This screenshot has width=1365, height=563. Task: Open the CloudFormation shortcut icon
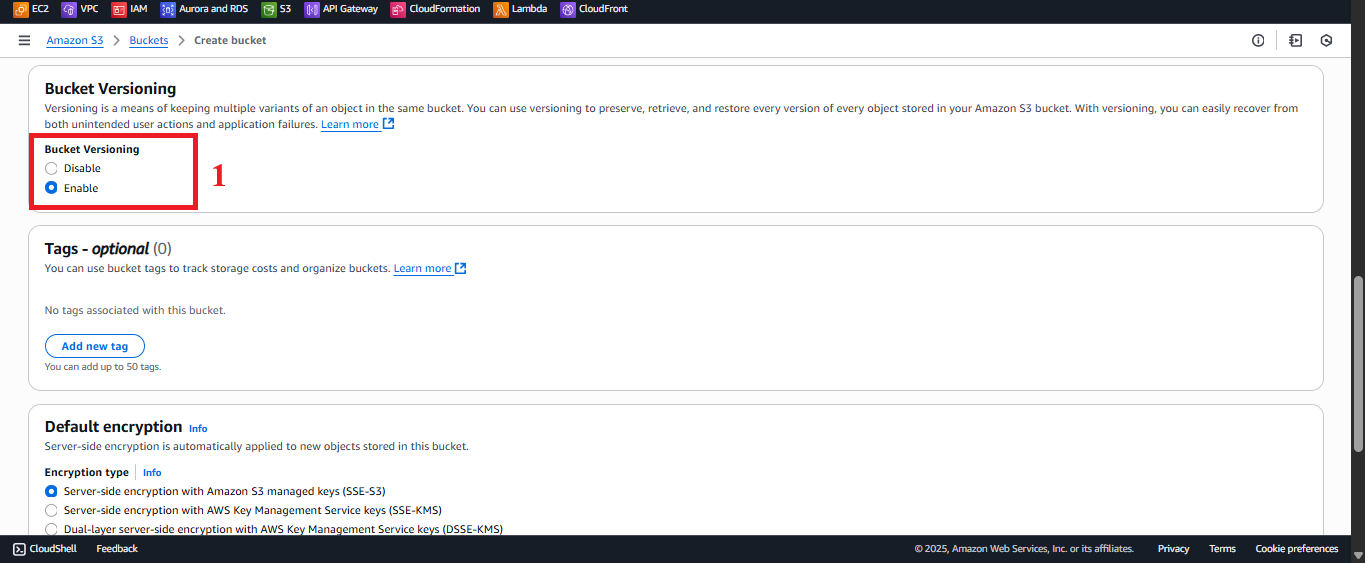pyautogui.click(x=398, y=9)
